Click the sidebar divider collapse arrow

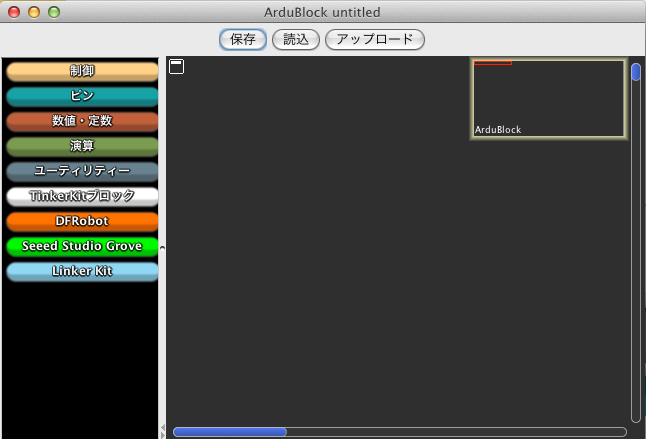click(162, 247)
